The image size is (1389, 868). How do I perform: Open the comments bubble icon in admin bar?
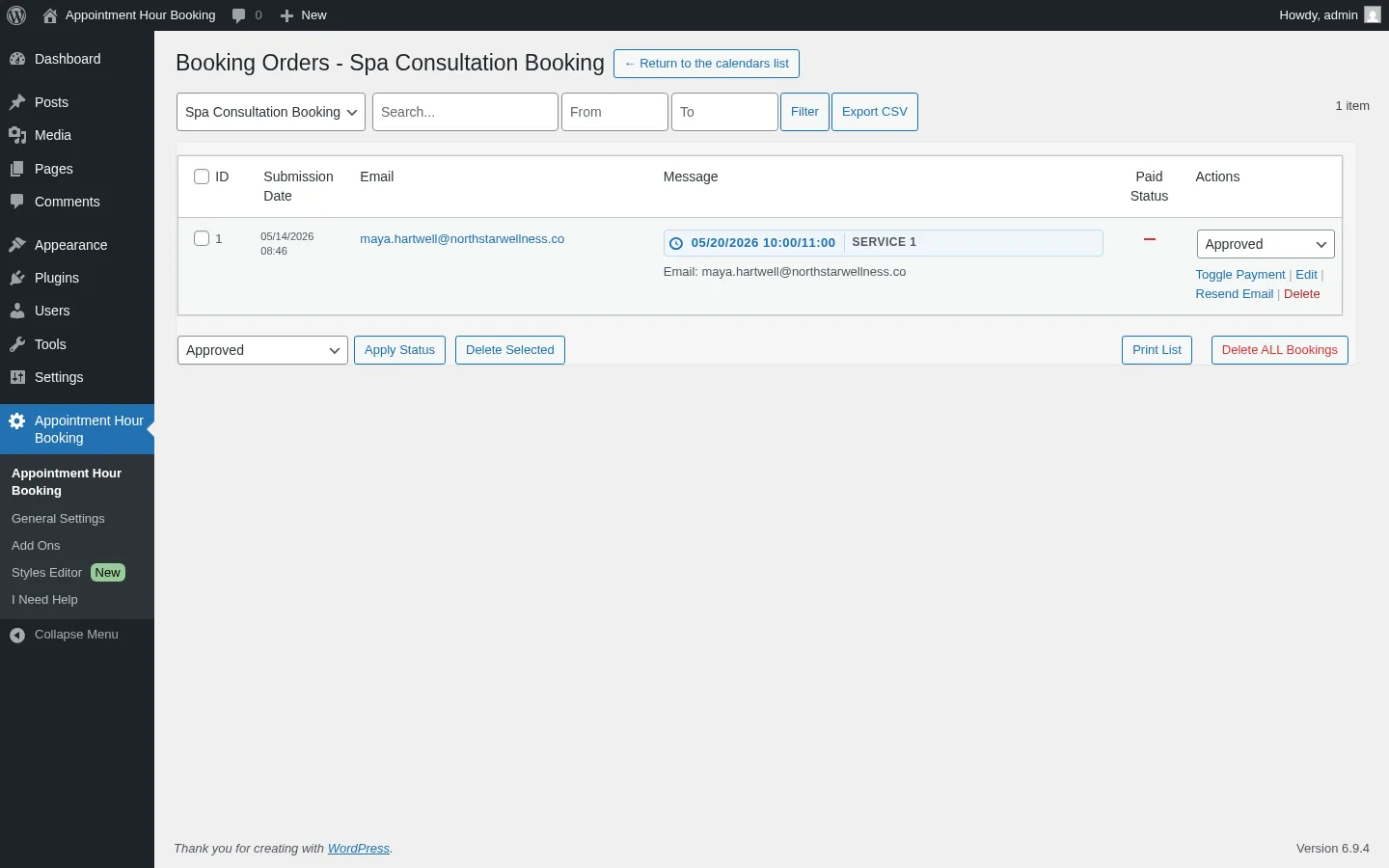tap(239, 15)
